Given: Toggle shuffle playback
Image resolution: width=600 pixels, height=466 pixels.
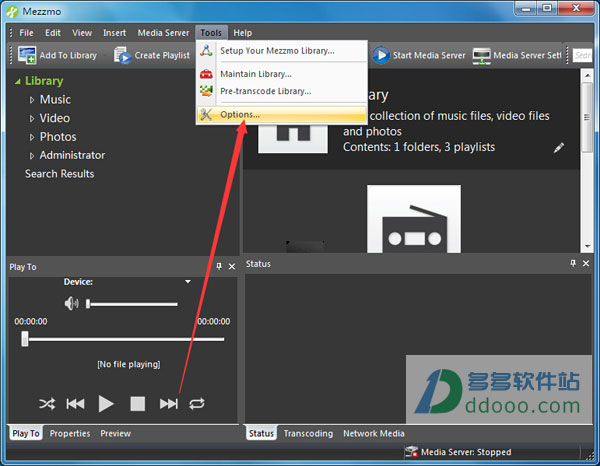Looking at the screenshot, I should (x=47, y=404).
